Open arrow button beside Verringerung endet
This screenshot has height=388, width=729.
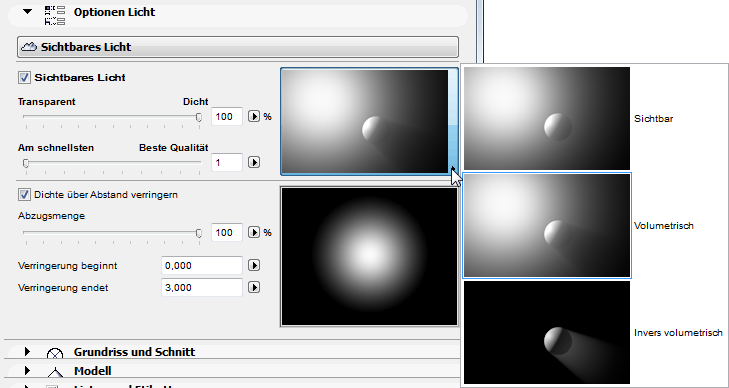(x=253, y=288)
